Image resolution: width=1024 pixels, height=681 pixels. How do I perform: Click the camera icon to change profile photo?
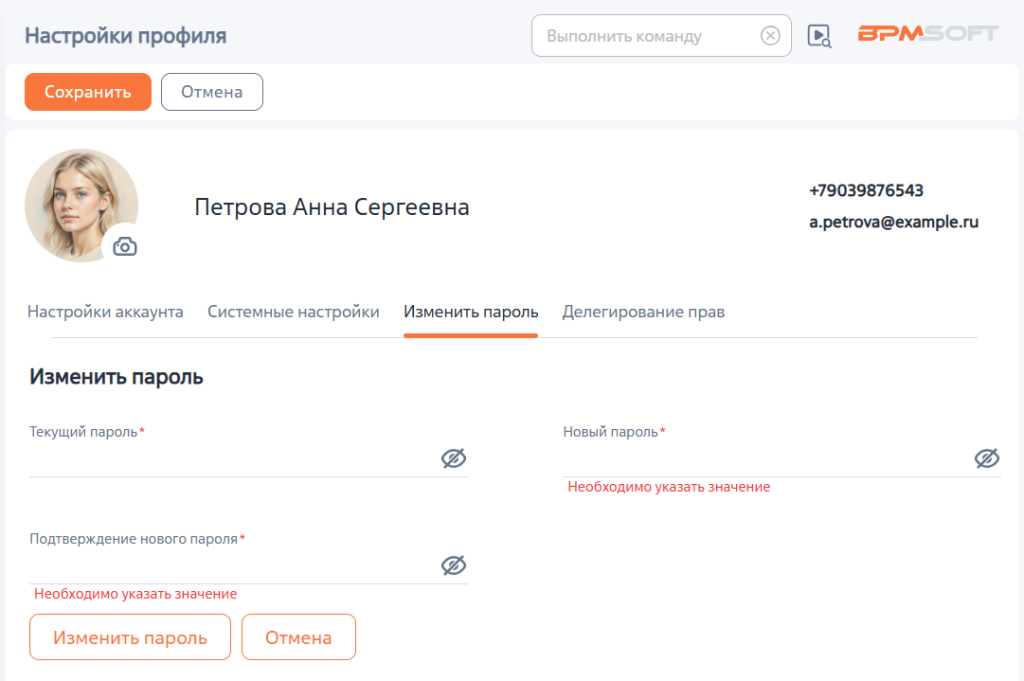coord(125,247)
